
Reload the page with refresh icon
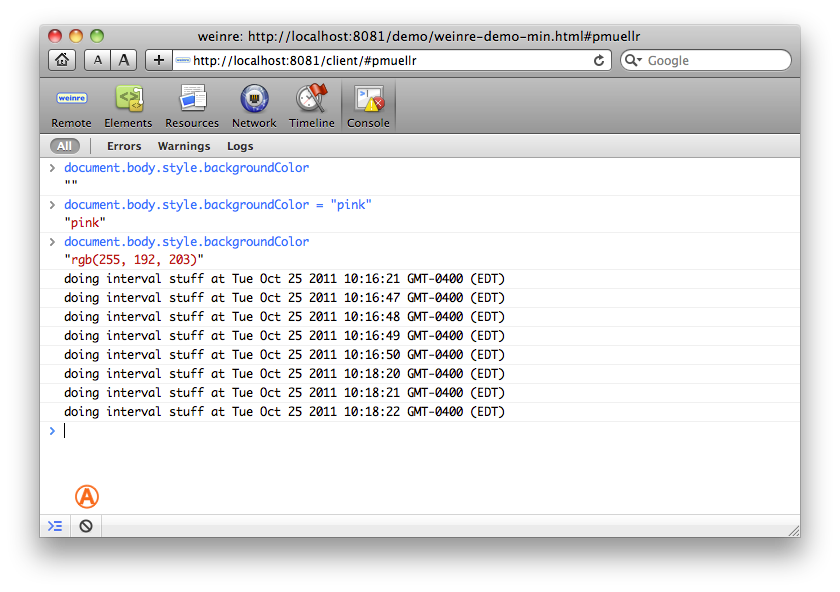pyautogui.click(x=599, y=60)
